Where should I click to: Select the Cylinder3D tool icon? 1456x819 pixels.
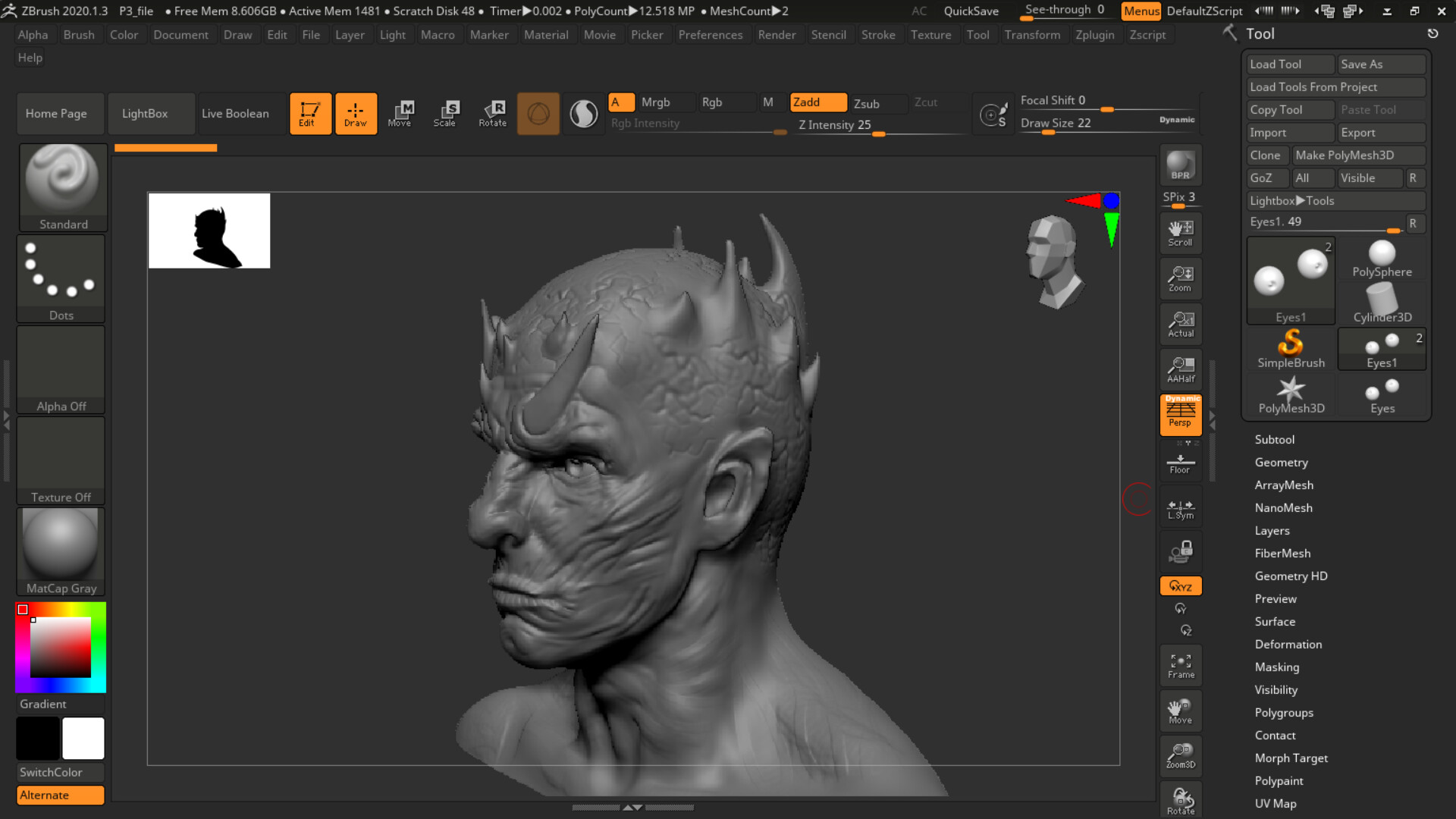[x=1382, y=300]
